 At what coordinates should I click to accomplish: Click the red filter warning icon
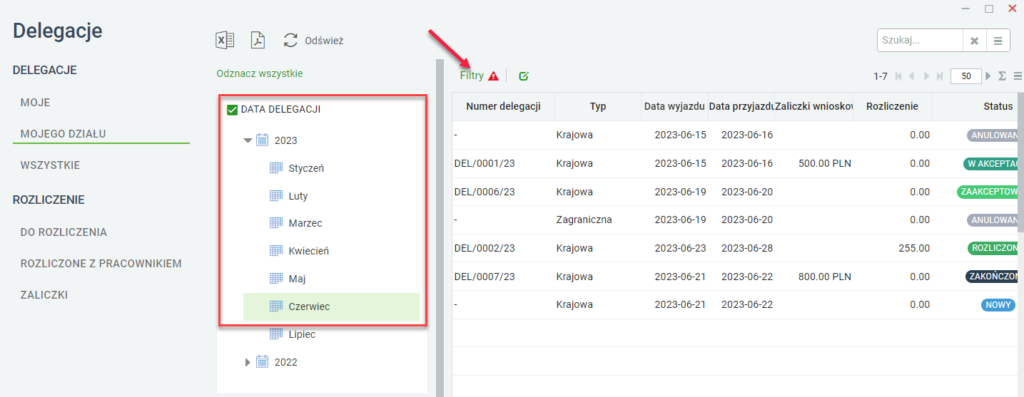pos(493,76)
